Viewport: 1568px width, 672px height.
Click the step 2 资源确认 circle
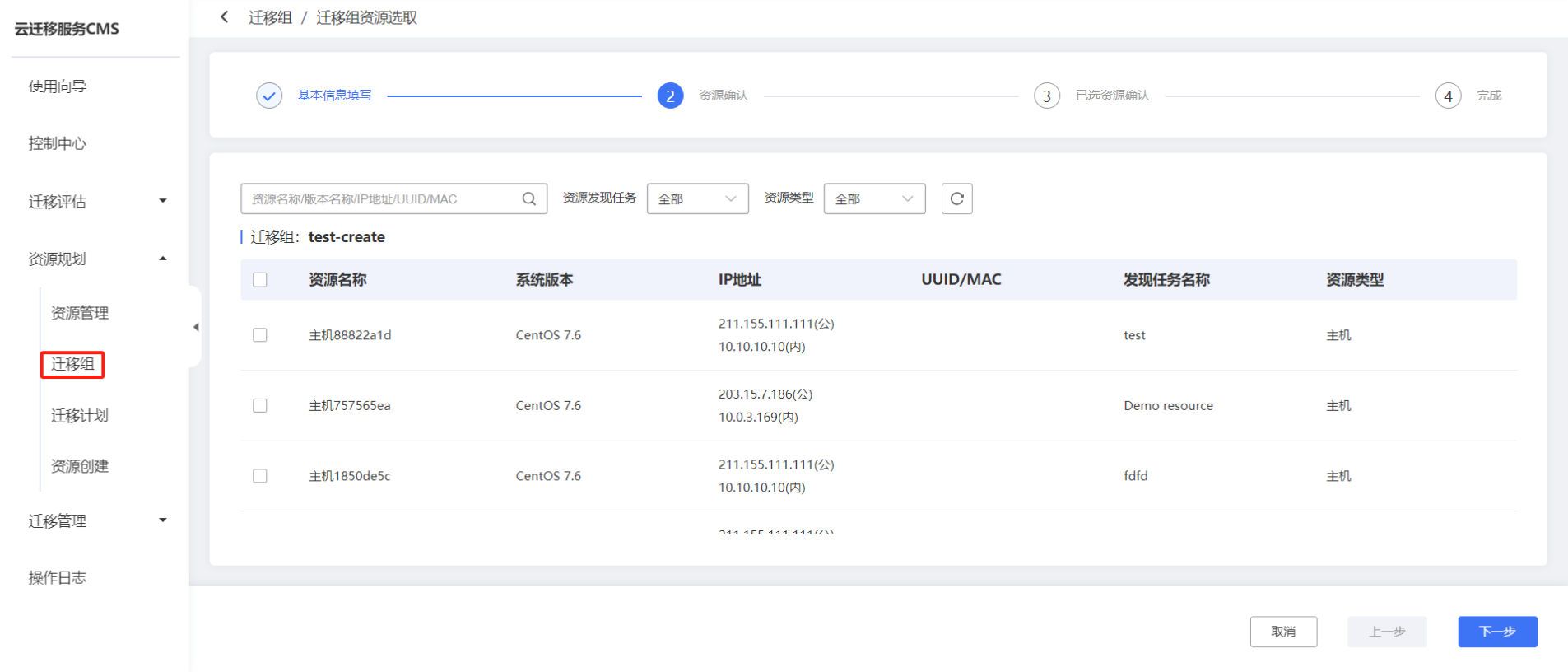click(670, 96)
